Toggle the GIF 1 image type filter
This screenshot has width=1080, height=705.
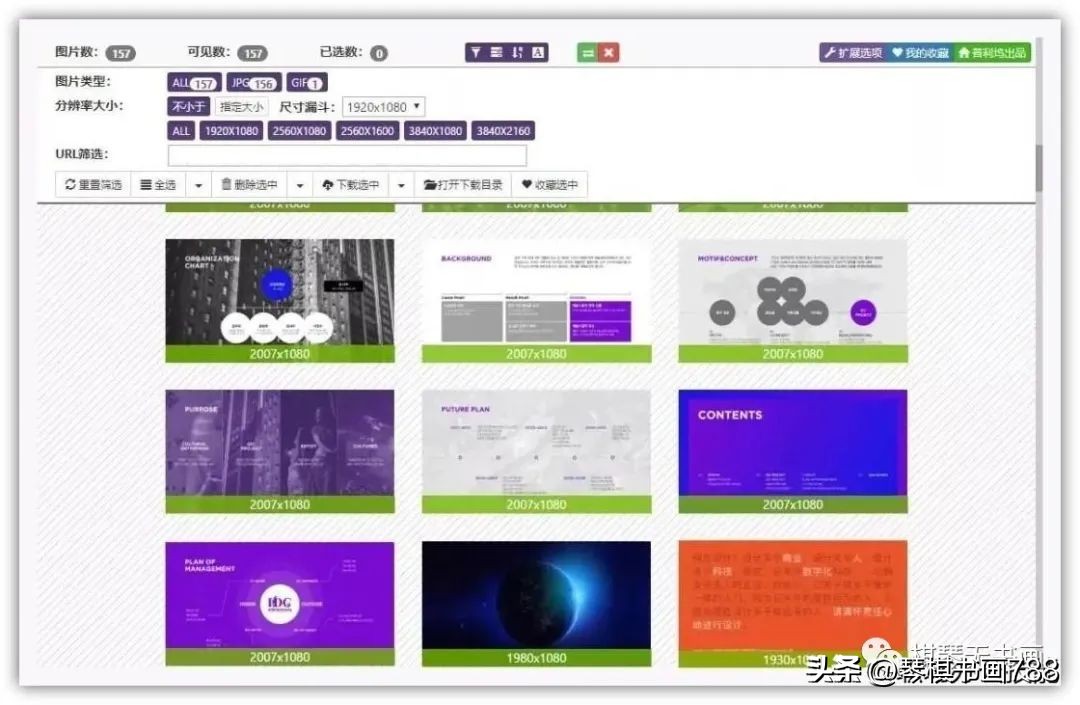(306, 83)
